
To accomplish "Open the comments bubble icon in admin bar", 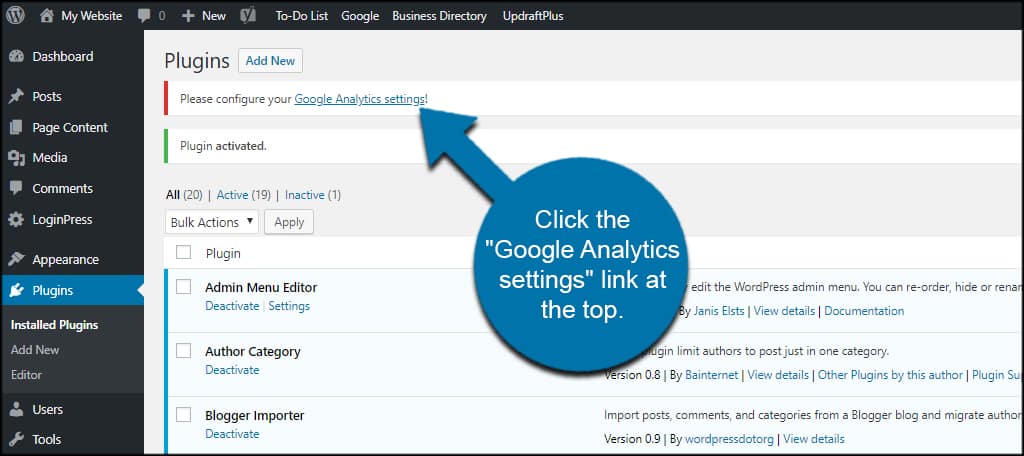I will click(x=144, y=16).
